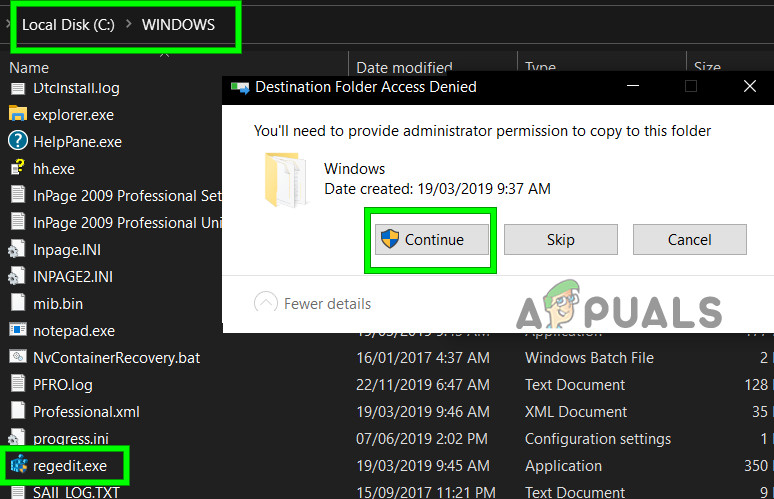774x499 pixels.
Task: Click date 16/01/2017 4:37 AM
Action: pyautogui.click(x=423, y=357)
